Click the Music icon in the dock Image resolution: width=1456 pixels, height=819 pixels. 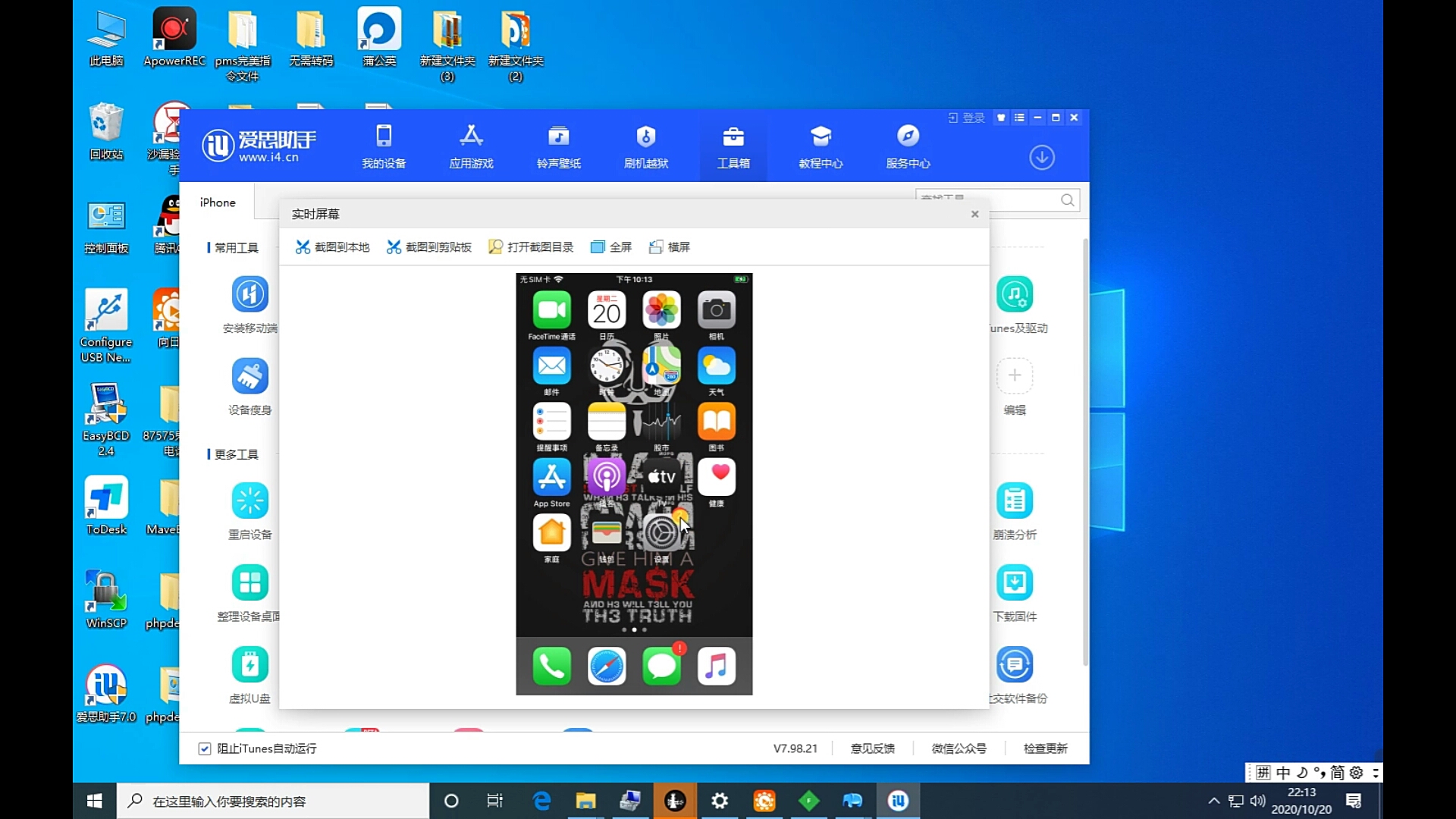click(717, 666)
